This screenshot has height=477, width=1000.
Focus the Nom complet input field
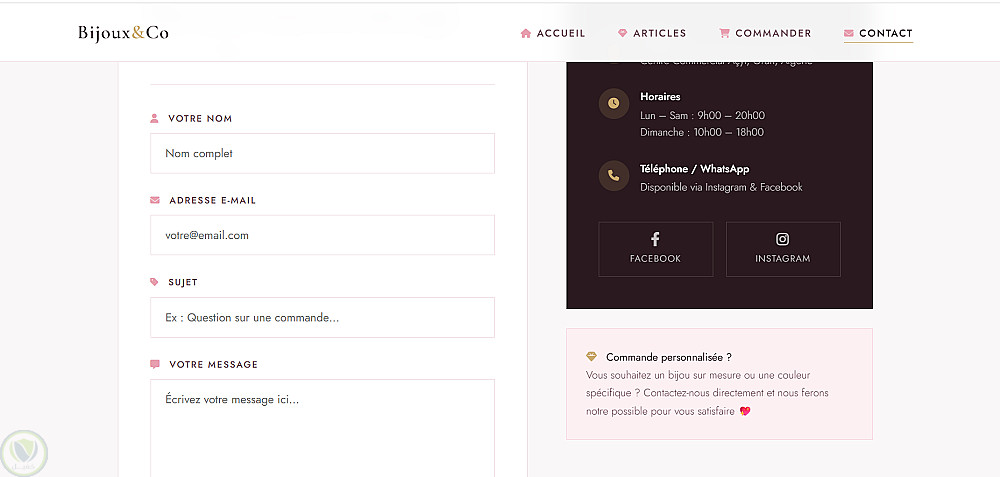(x=322, y=154)
